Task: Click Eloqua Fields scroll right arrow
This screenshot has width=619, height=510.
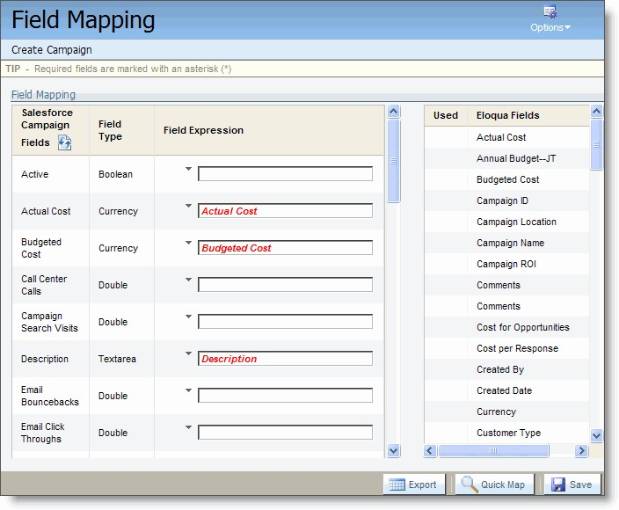Action: click(x=581, y=450)
